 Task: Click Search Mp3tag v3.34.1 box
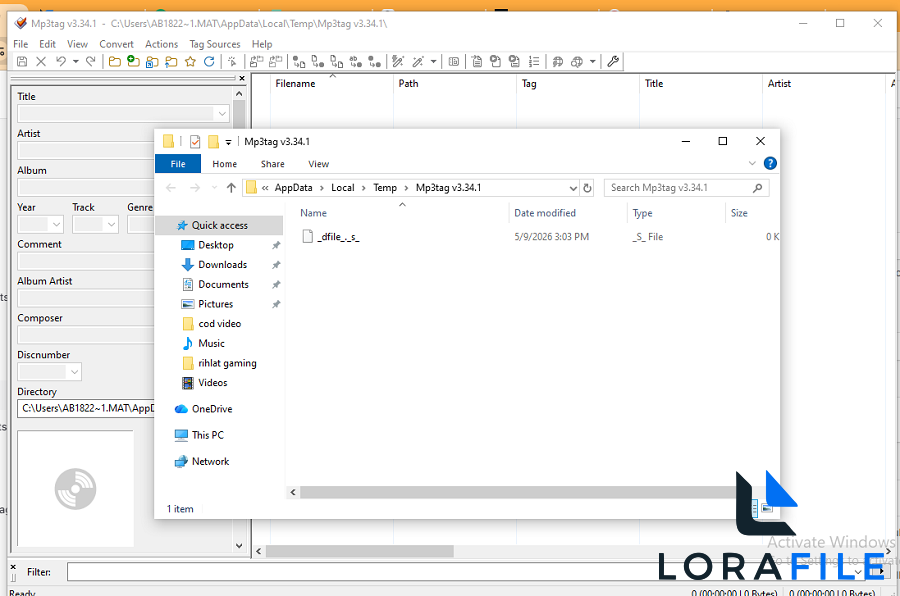coord(686,188)
